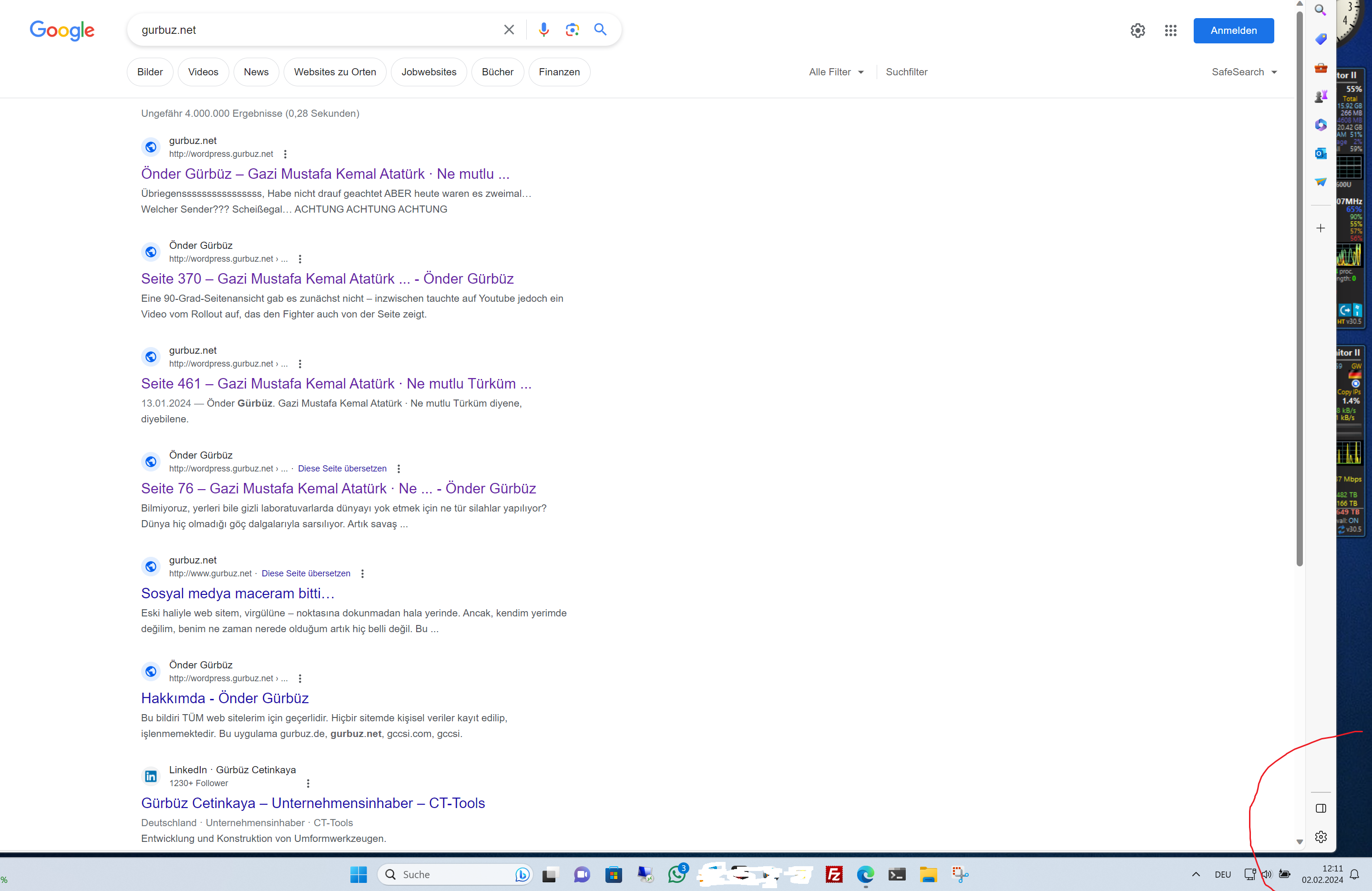This screenshot has width=1372, height=891.
Task: Click Google logo to go home
Action: 62,31
